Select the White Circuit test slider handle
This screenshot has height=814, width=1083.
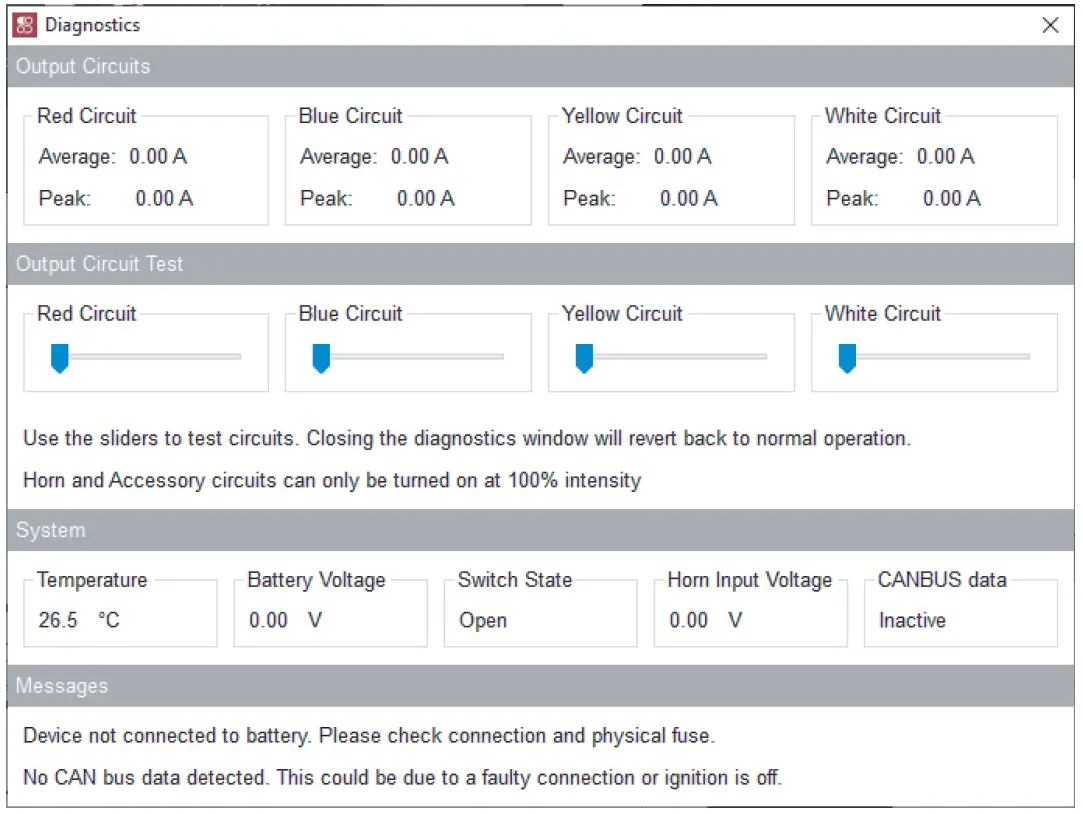point(848,356)
